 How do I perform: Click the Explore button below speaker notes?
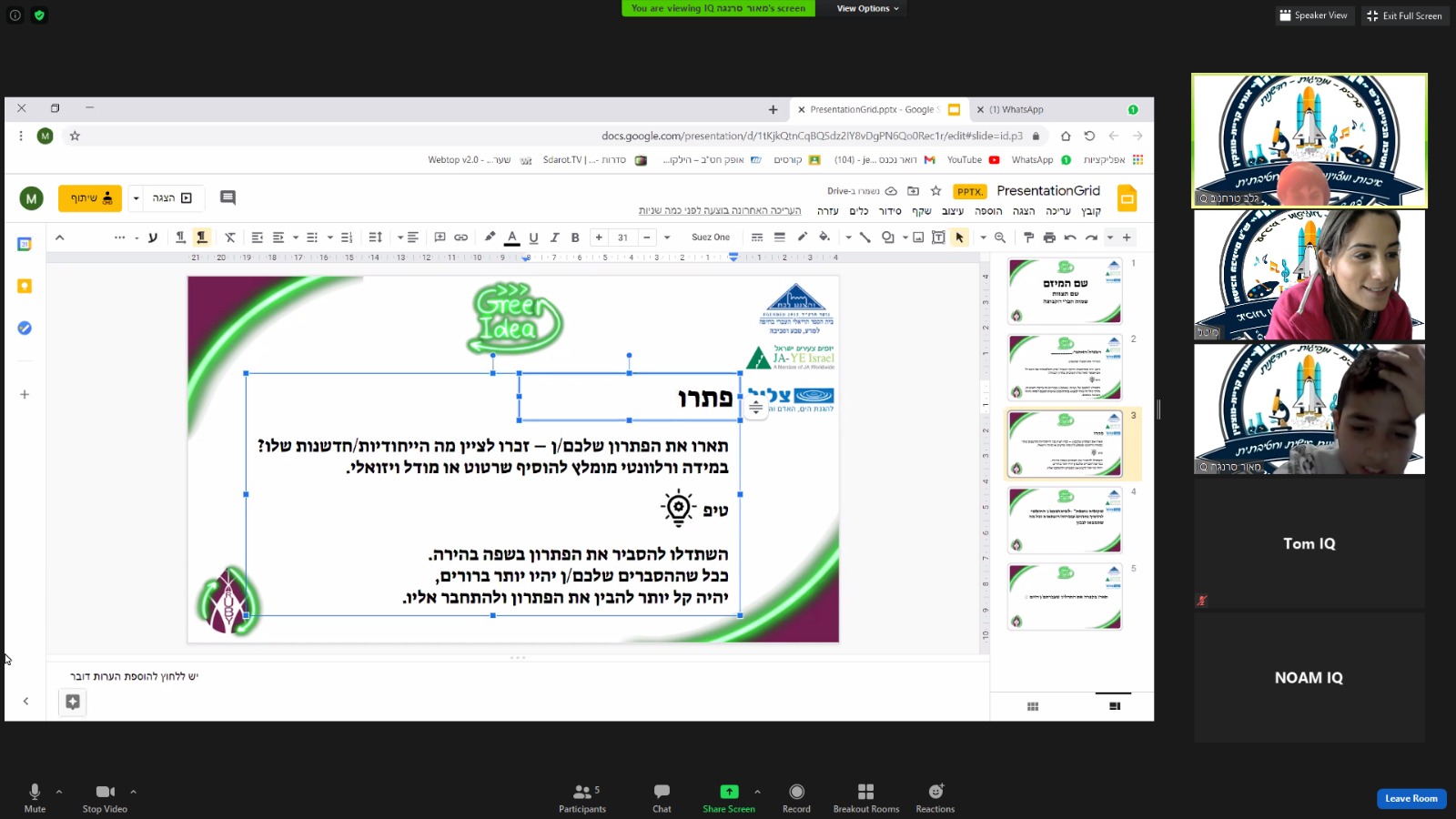[x=73, y=702]
